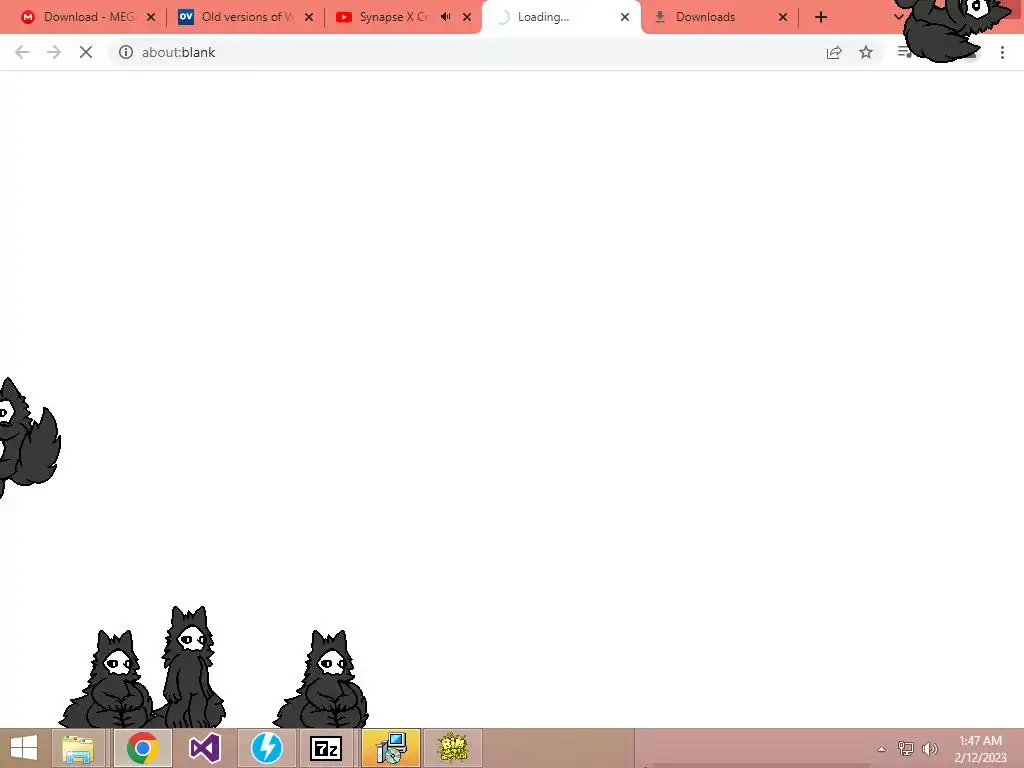Click the MEGA favicon on first tab
This screenshot has height=768, width=1024.
(x=28, y=17)
